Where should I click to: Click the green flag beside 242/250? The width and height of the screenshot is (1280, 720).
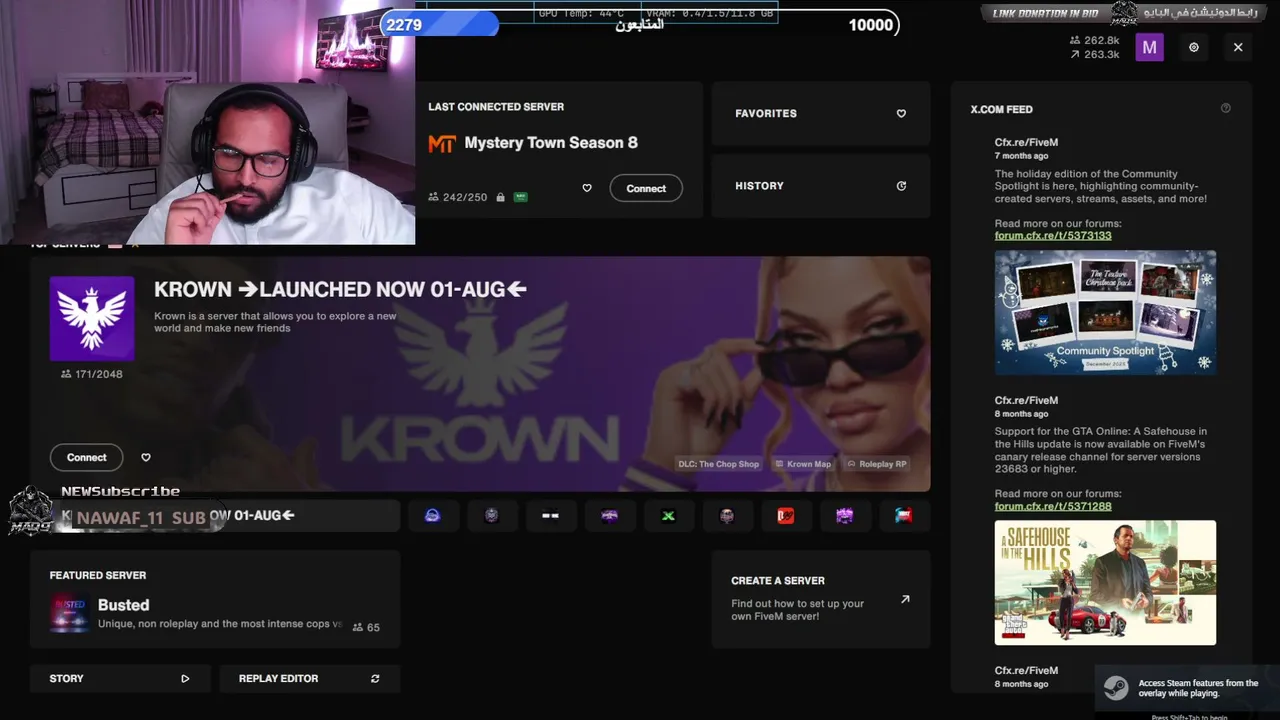coord(520,197)
